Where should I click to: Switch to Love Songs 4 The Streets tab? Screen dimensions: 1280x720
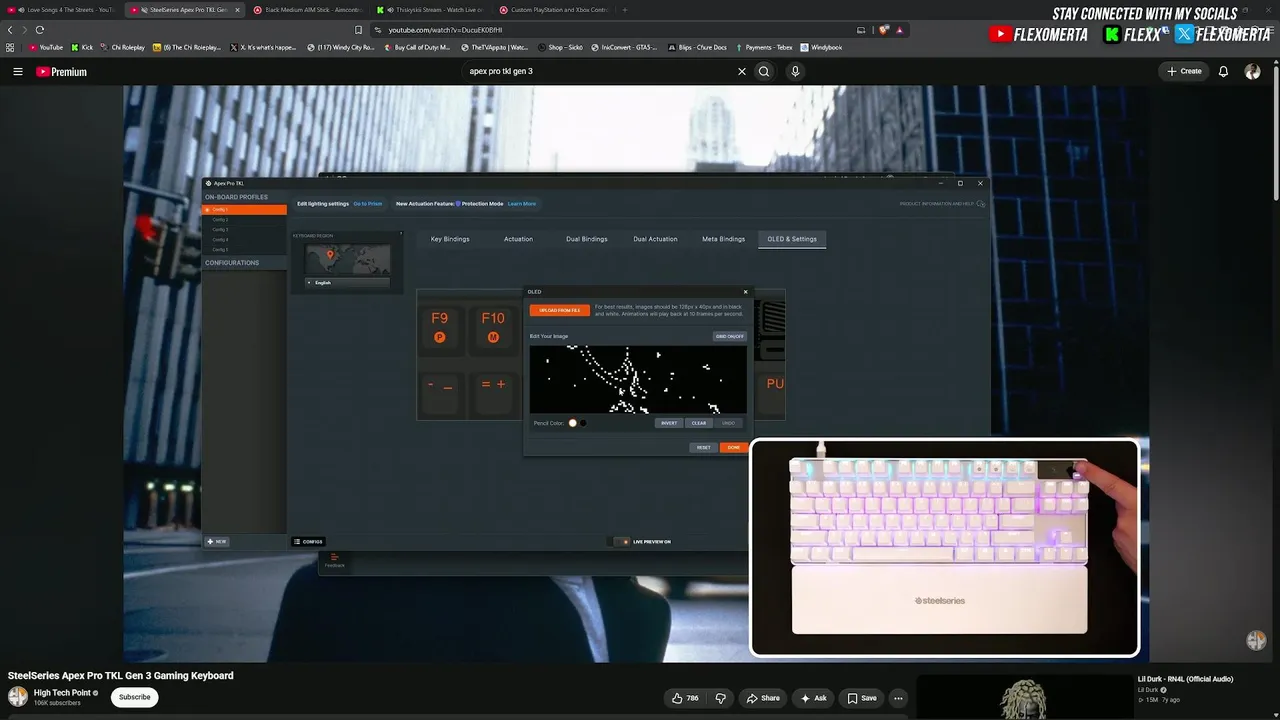(63, 10)
